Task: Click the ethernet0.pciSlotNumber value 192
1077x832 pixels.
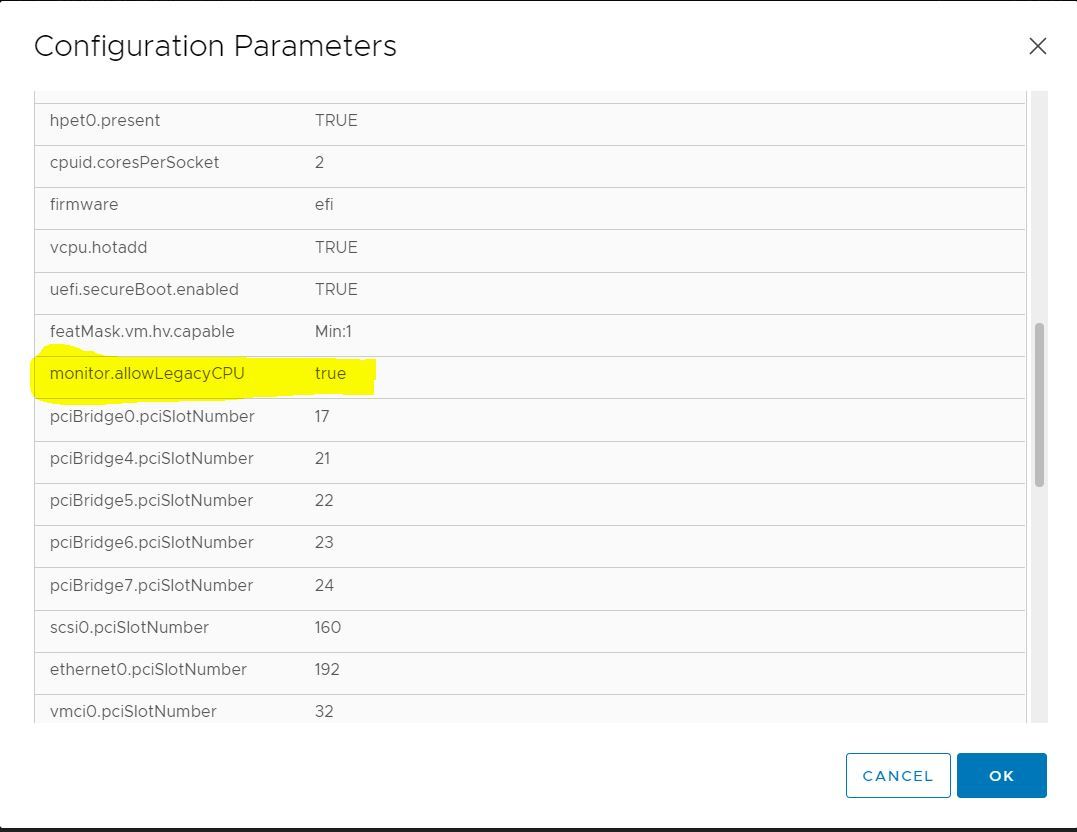Action: tap(327, 670)
